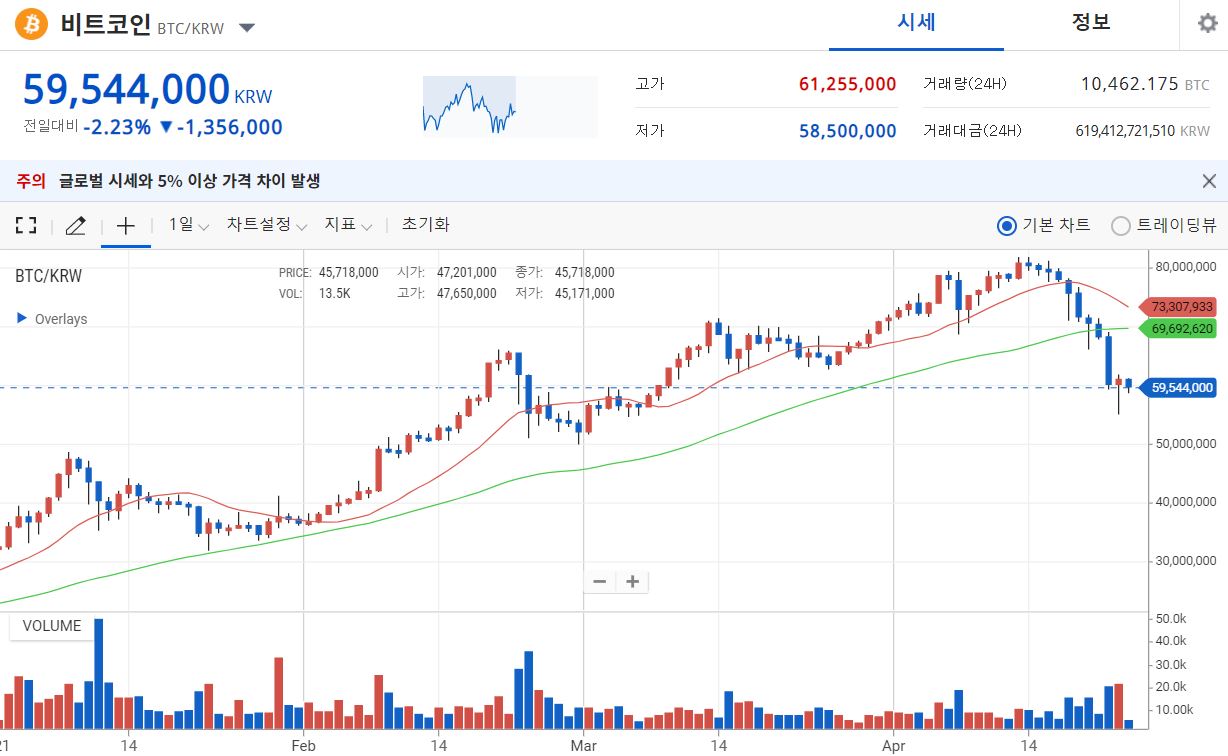Click the green 69,692,620 price tag

[1177, 328]
